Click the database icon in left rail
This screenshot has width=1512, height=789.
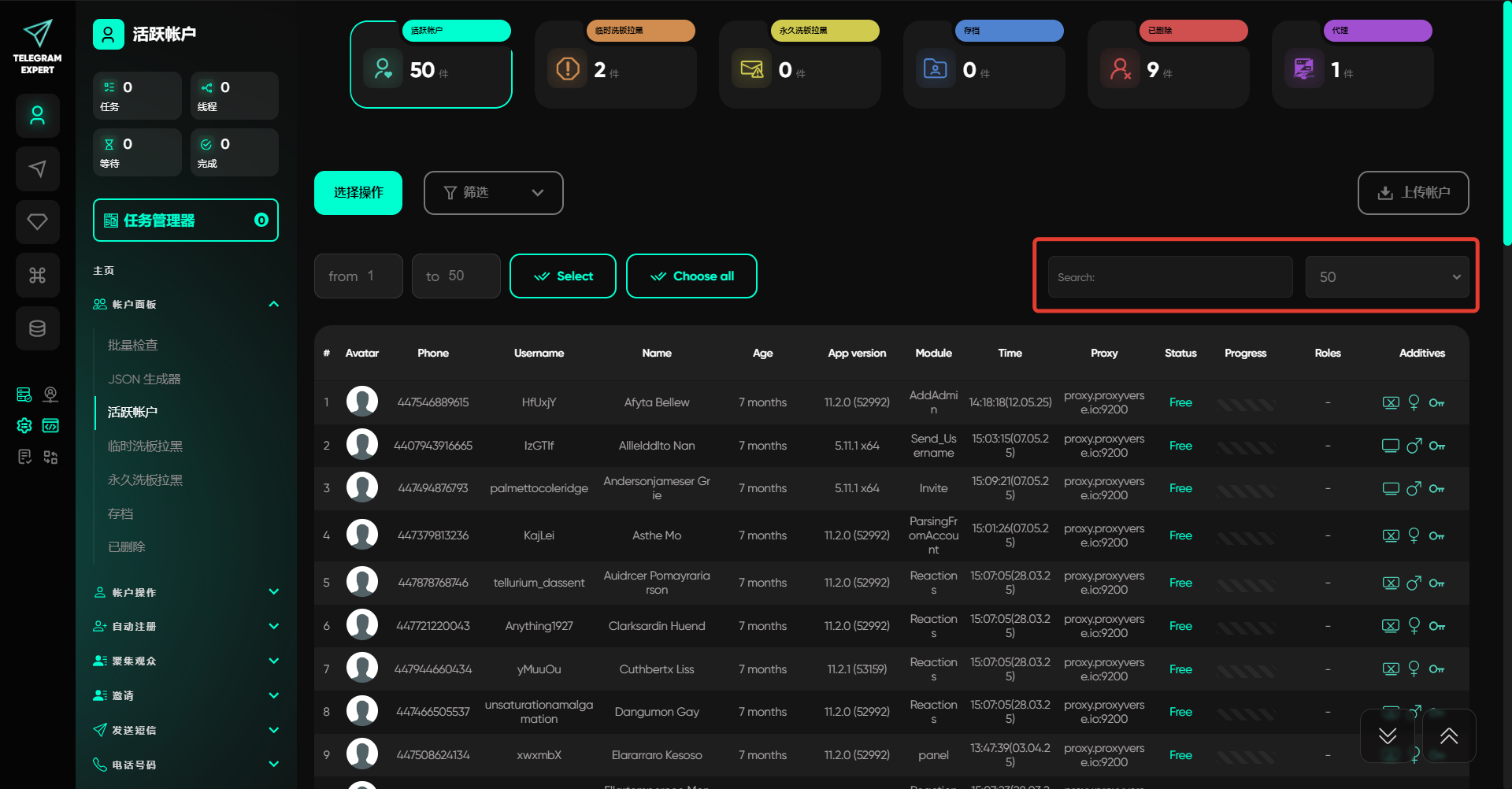[37, 328]
